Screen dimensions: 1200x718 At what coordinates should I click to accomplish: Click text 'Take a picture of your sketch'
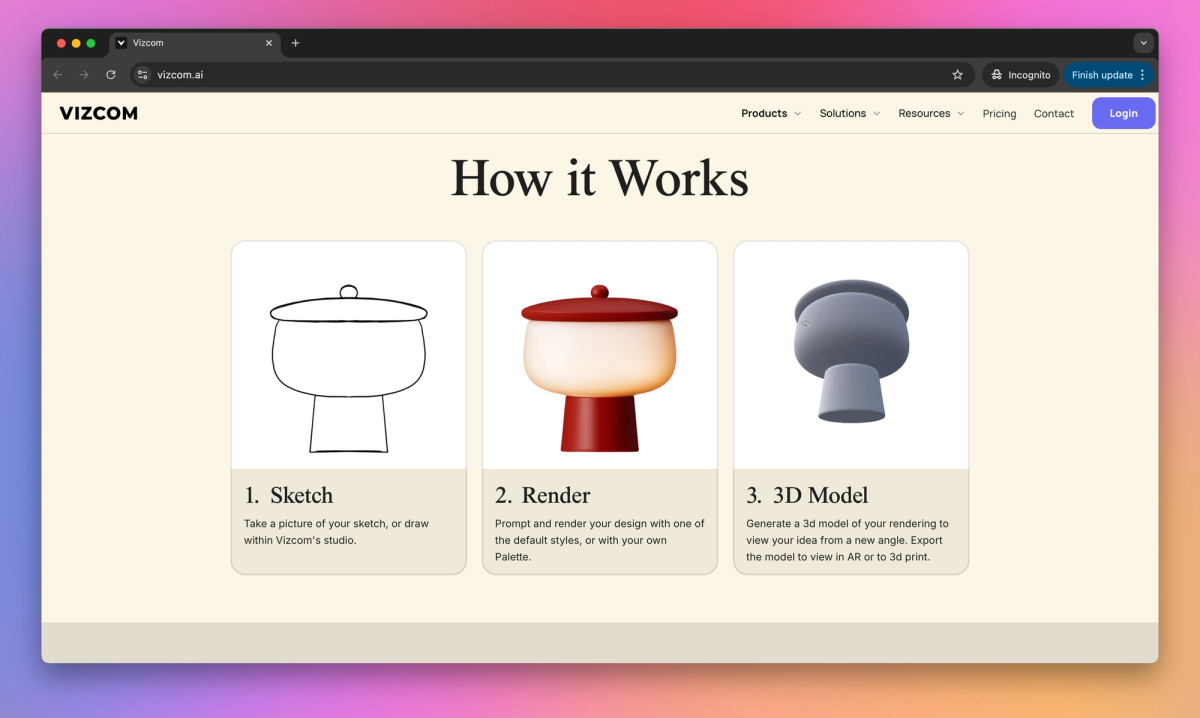(x=314, y=523)
